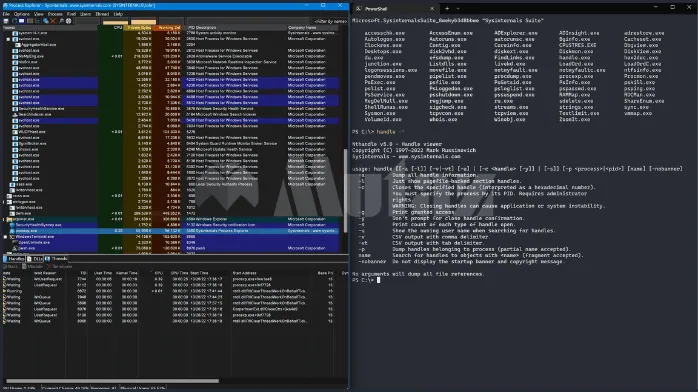Click the PowerShell tab icon in Terminal
The image size is (698, 392).
click(359, 8)
